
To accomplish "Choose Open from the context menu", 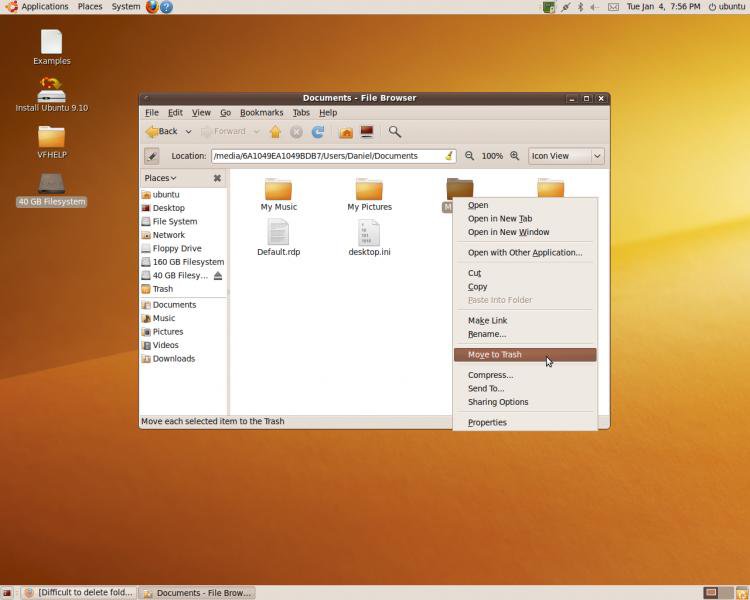I will pyautogui.click(x=525, y=205).
